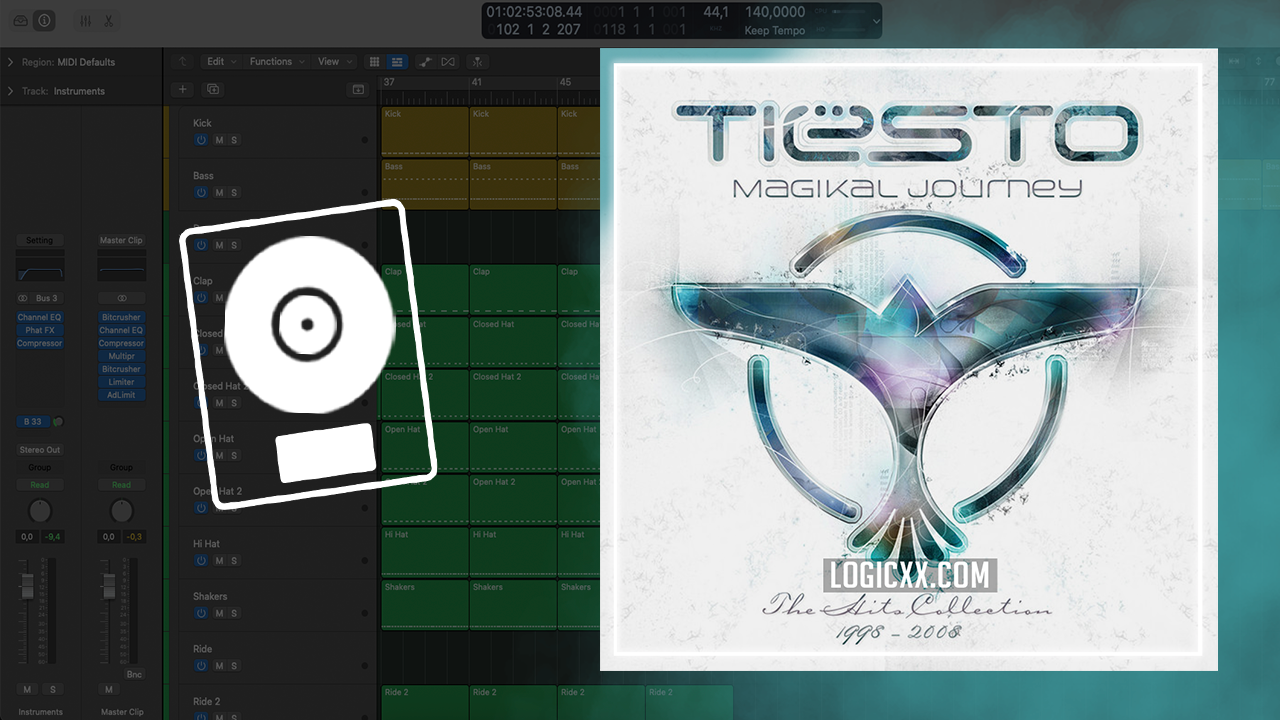Click the duplicate track icon

(212, 89)
